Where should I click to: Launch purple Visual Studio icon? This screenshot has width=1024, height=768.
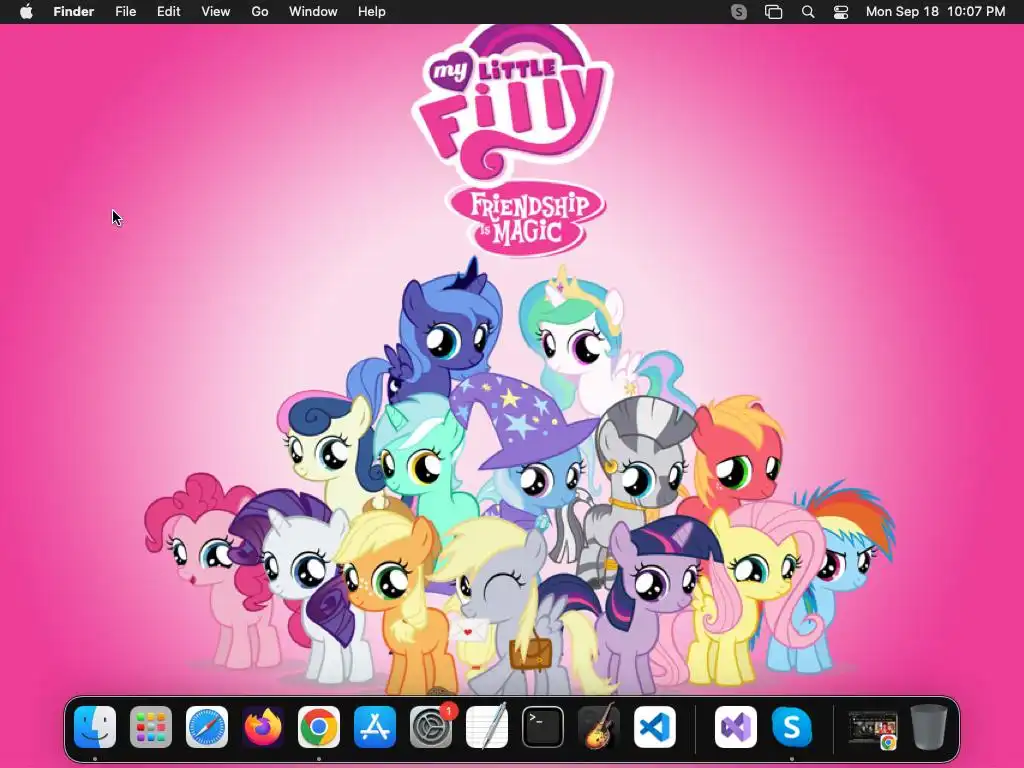pyautogui.click(x=736, y=727)
